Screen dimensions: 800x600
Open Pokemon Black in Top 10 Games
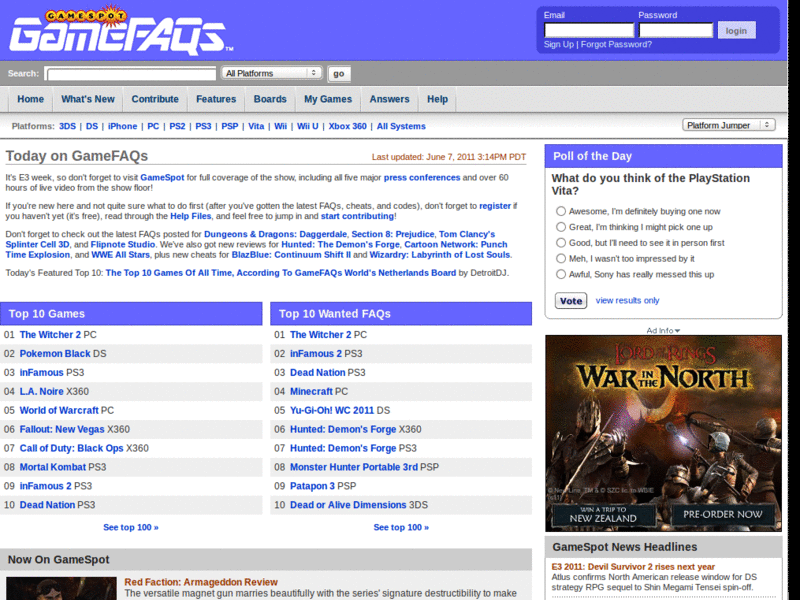point(55,354)
